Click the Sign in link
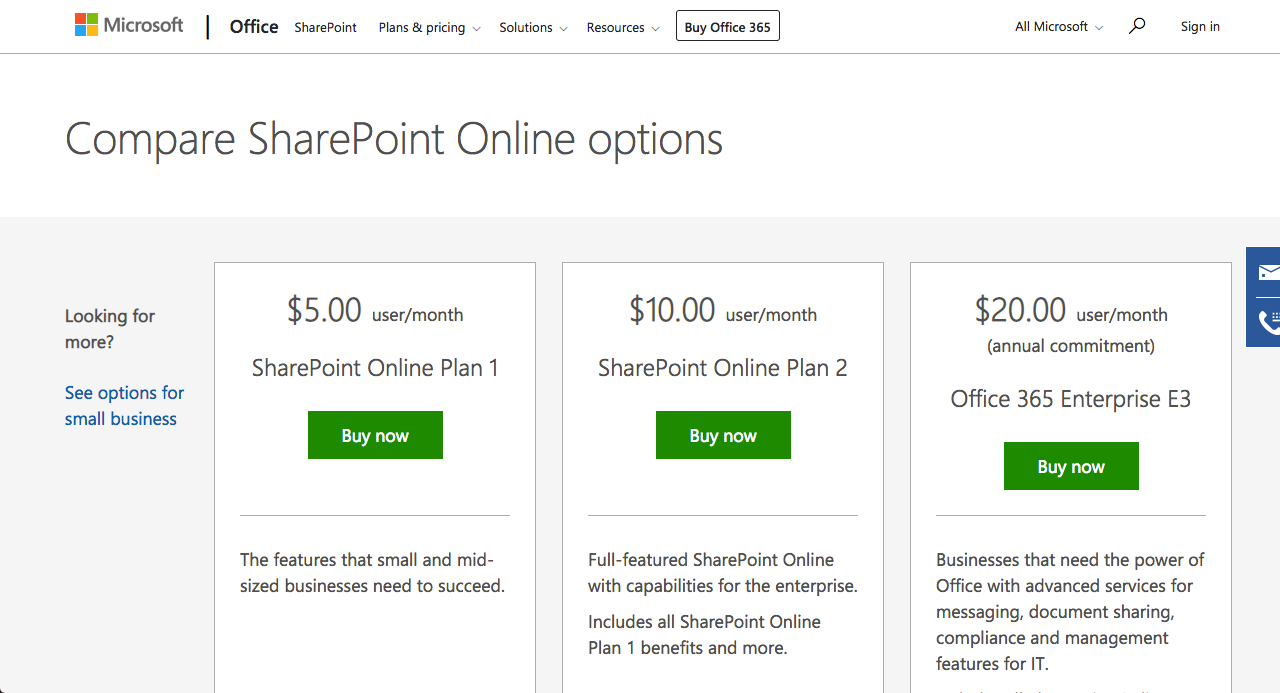The height and width of the screenshot is (693, 1280). (1200, 26)
